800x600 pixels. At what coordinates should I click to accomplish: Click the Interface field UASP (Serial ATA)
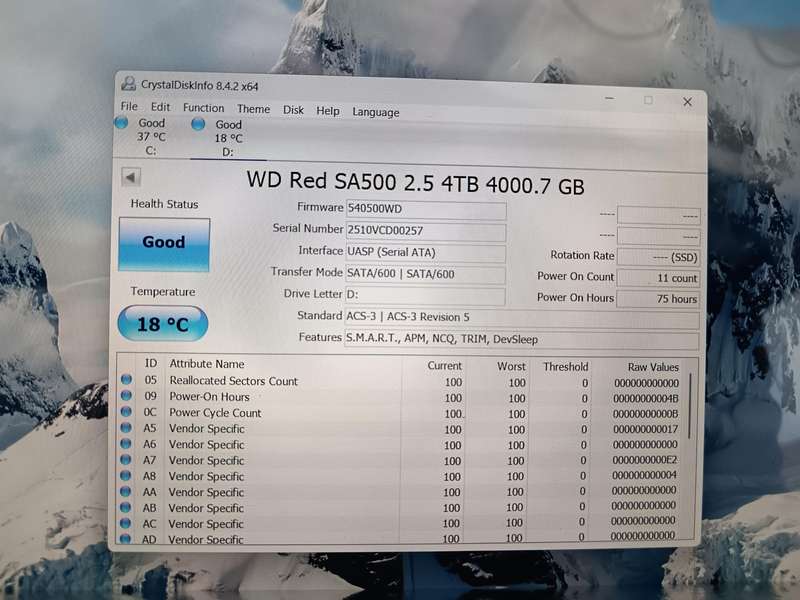click(x=426, y=253)
